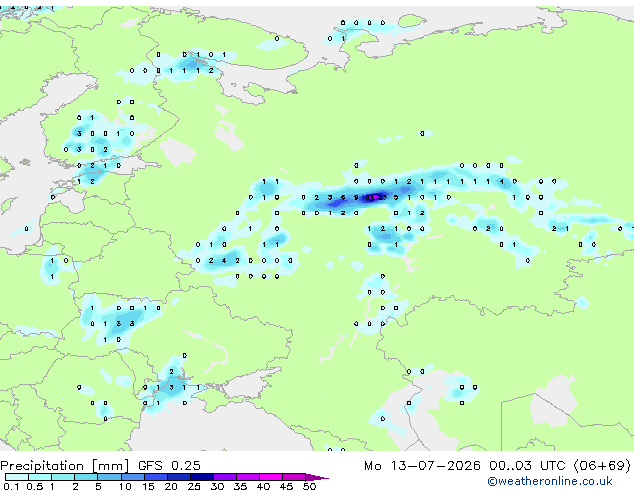This screenshot has height=490, width=634.
Task: Select the 30-35 mm purple legend box
Action: [x=225, y=477]
